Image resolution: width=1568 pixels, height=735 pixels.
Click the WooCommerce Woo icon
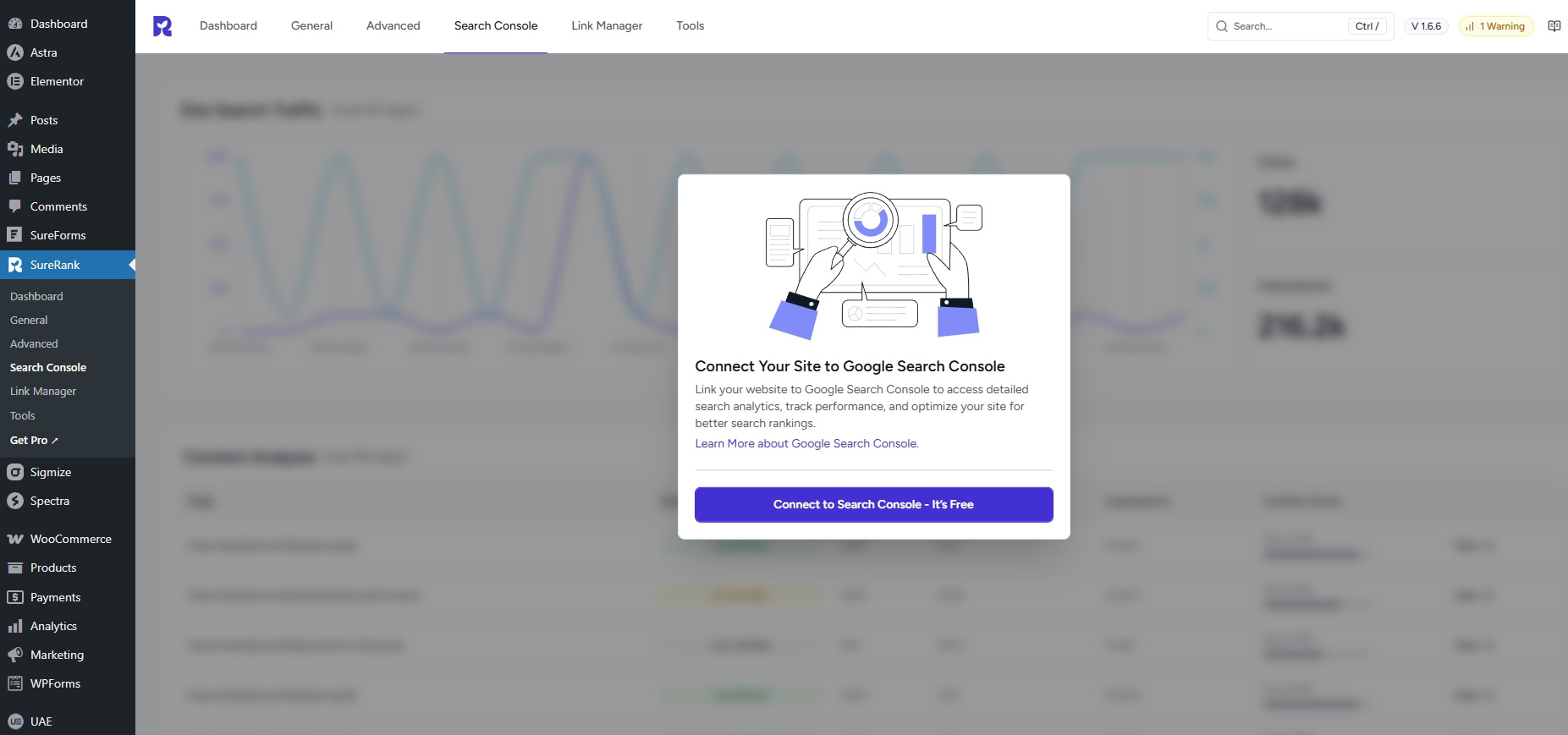[x=15, y=539]
